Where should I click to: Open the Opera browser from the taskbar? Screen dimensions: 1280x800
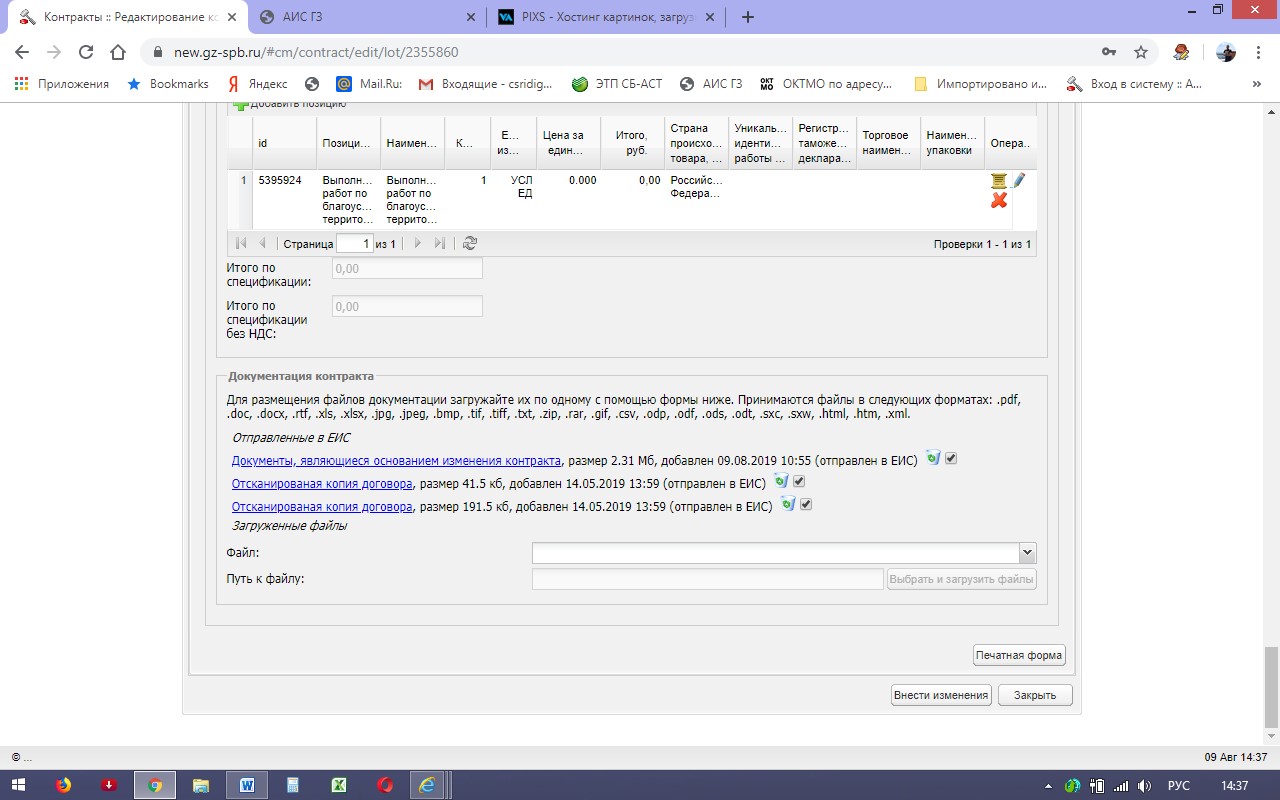coord(385,786)
